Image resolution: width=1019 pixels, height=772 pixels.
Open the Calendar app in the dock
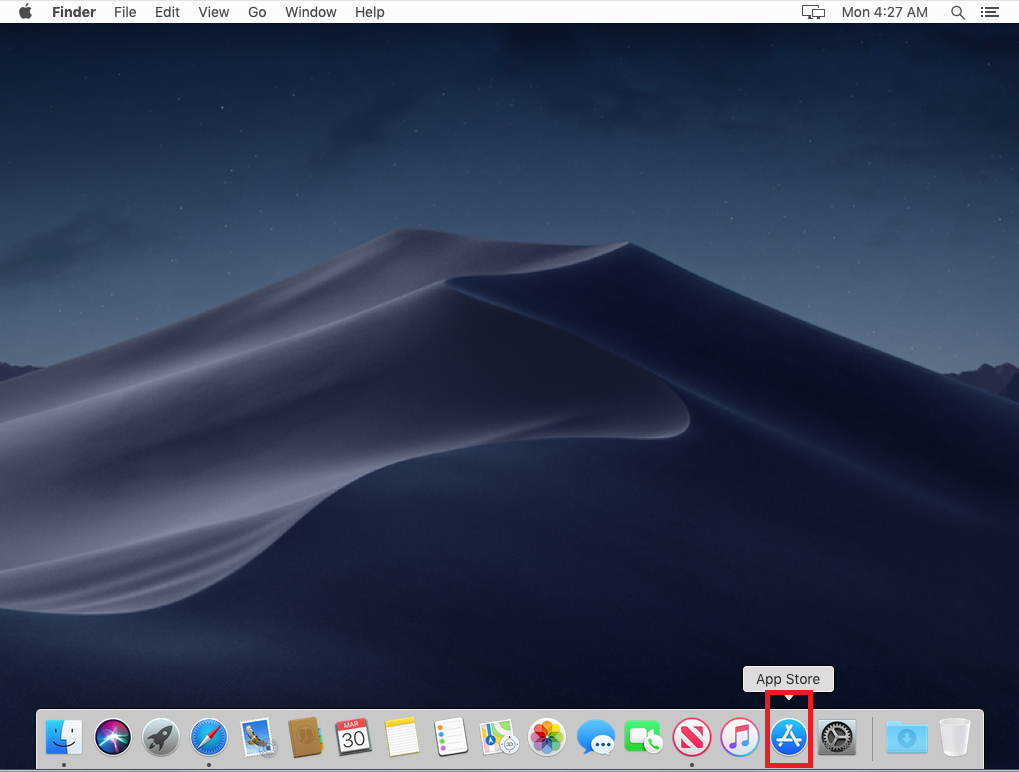point(353,738)
